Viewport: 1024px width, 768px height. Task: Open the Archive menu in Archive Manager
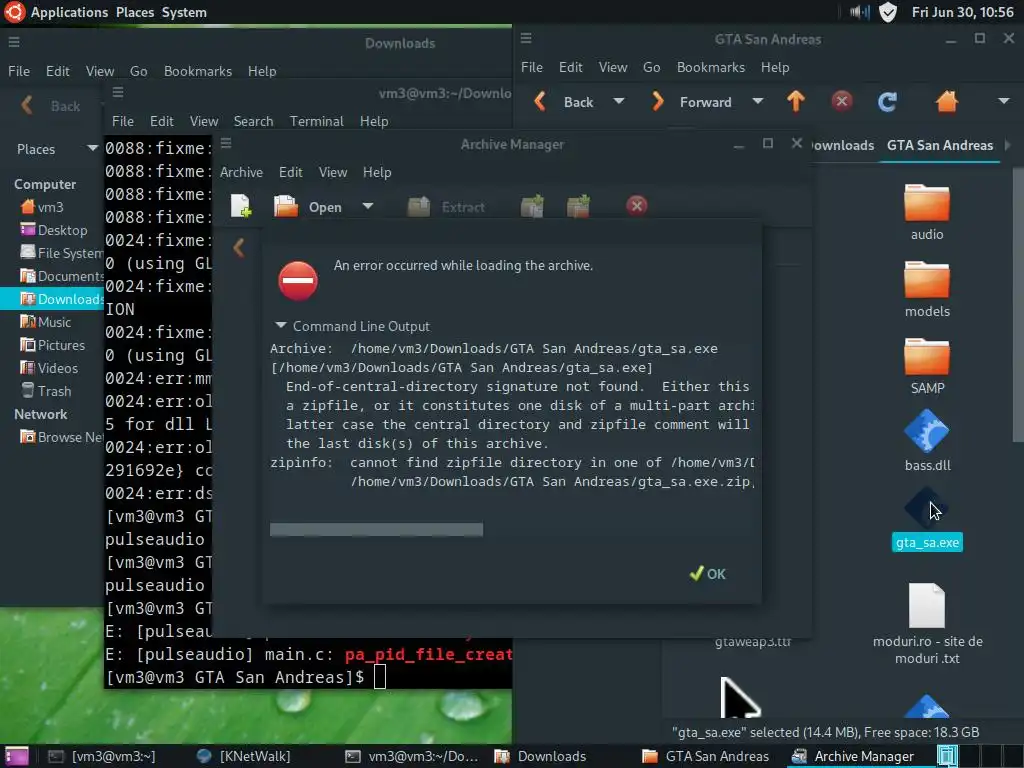(241, 172)
